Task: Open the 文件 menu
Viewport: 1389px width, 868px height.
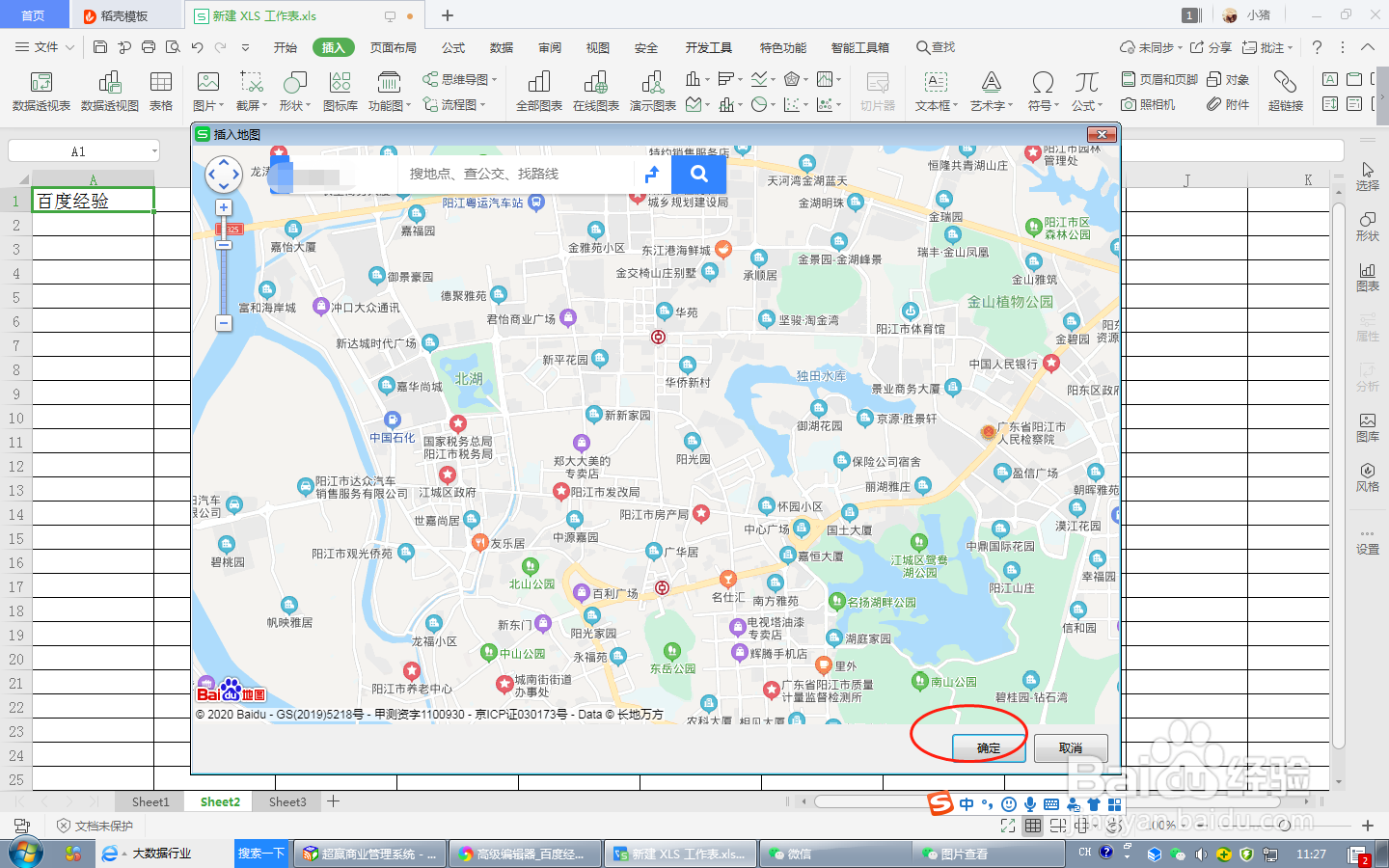Action: click(x=45, y=47)
